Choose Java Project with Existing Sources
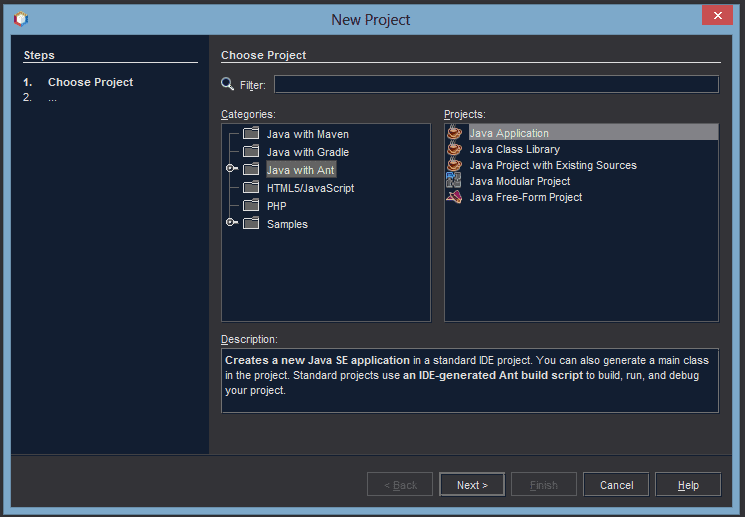The height and width of the screenshot is (517, 745). click(x=553, y=165)
